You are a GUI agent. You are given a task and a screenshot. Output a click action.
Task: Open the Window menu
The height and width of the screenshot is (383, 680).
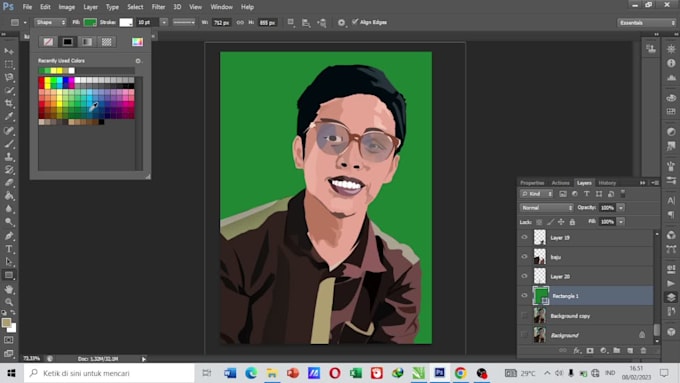[x=221, y=7]
